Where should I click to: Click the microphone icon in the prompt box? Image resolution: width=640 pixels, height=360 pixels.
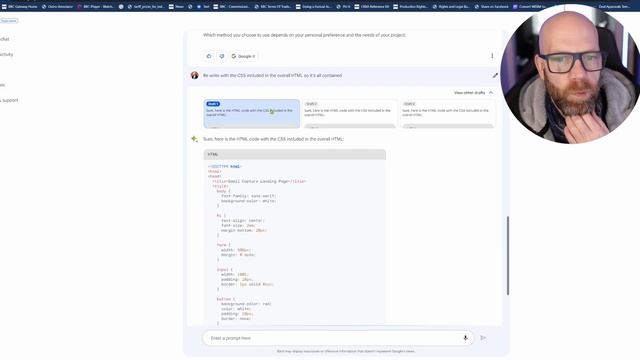click(x=465, y=338)
